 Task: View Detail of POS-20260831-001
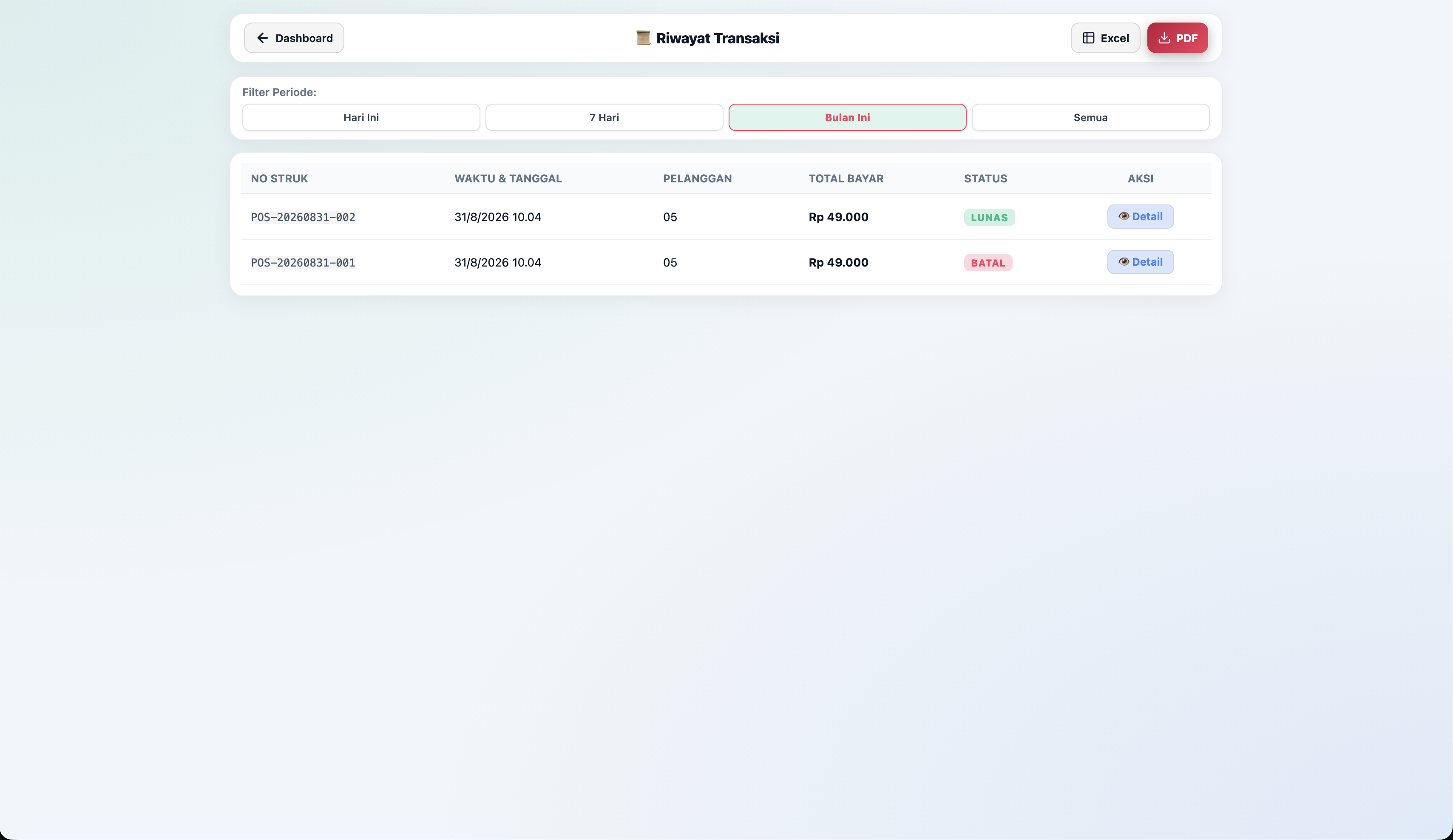tap(1140, 262)
